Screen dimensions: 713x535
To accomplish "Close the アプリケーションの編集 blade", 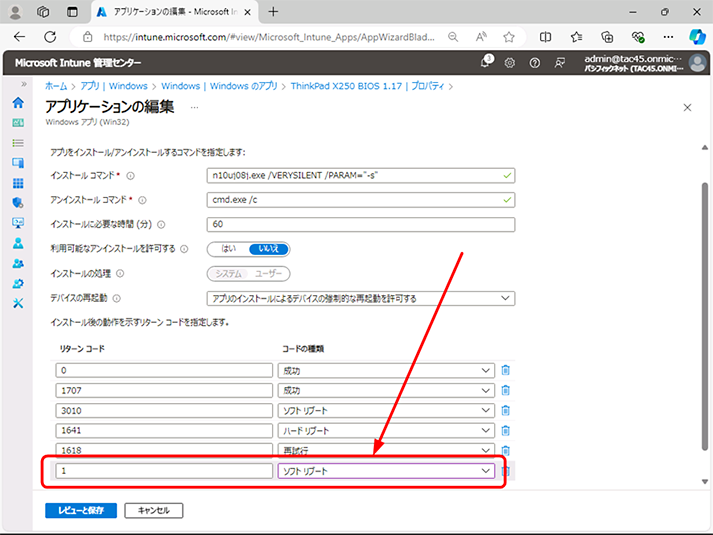I will pos(688,108).
